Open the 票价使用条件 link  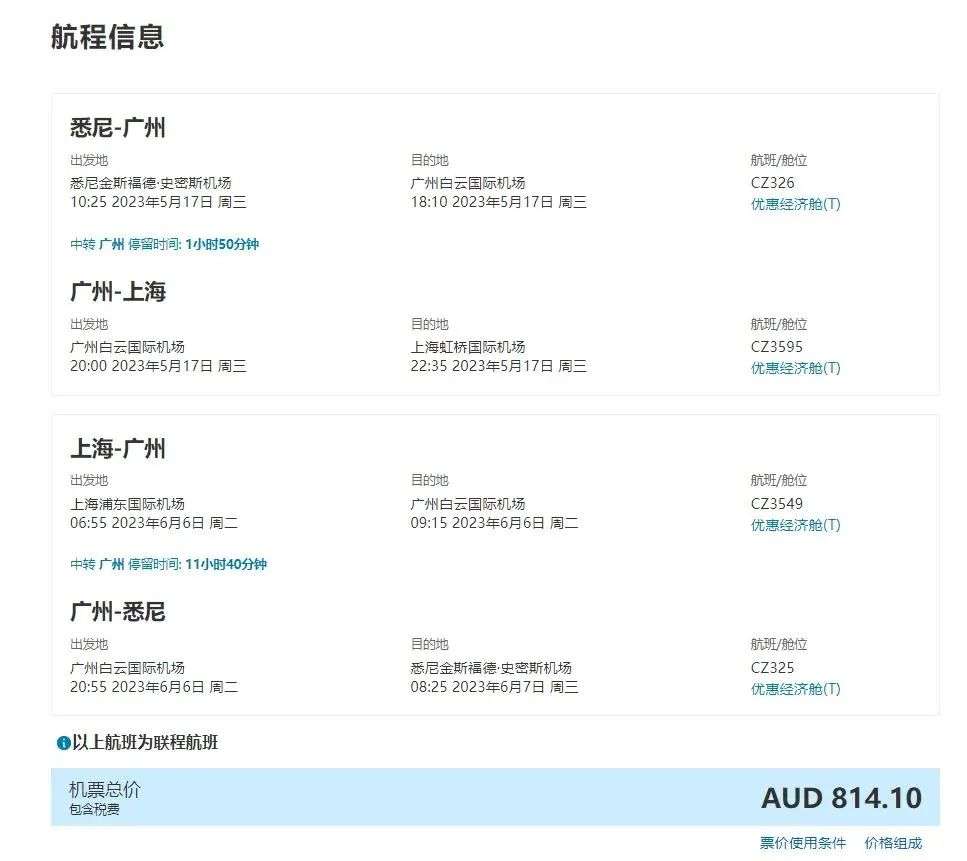pyautogui.click(x=802, y=843)
